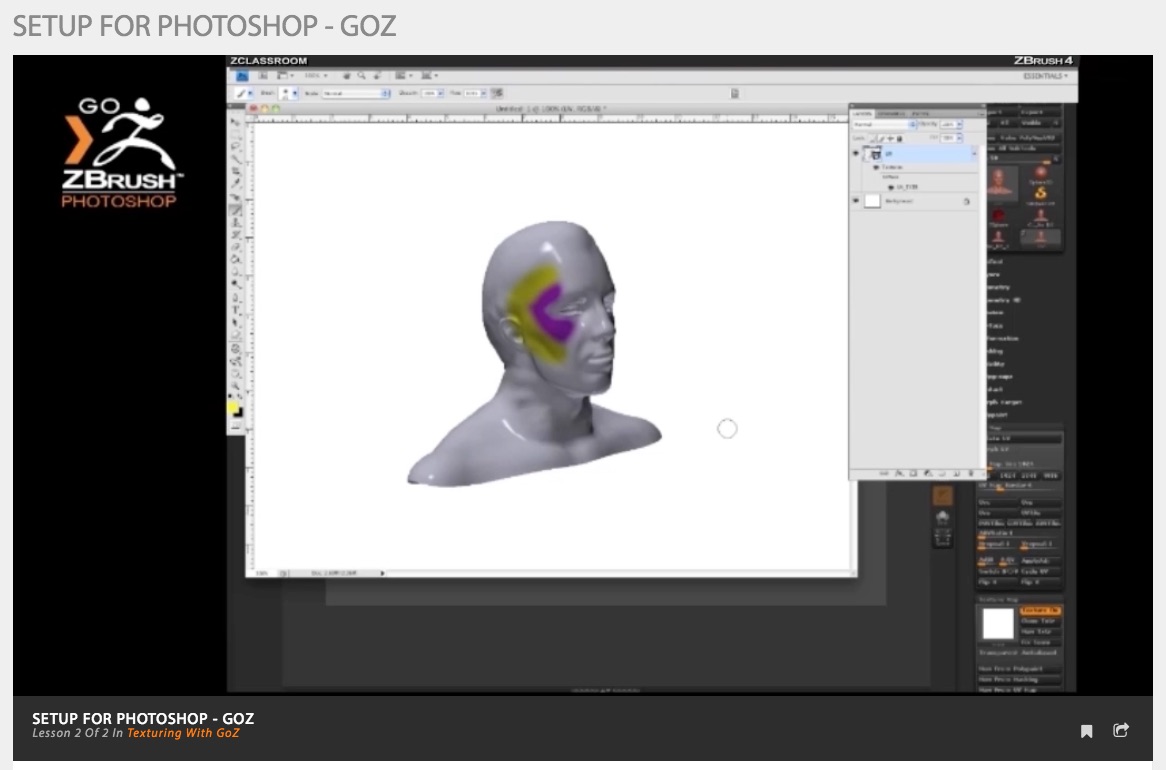Select the Zoom tool in the application bar

tap(361, 76)
